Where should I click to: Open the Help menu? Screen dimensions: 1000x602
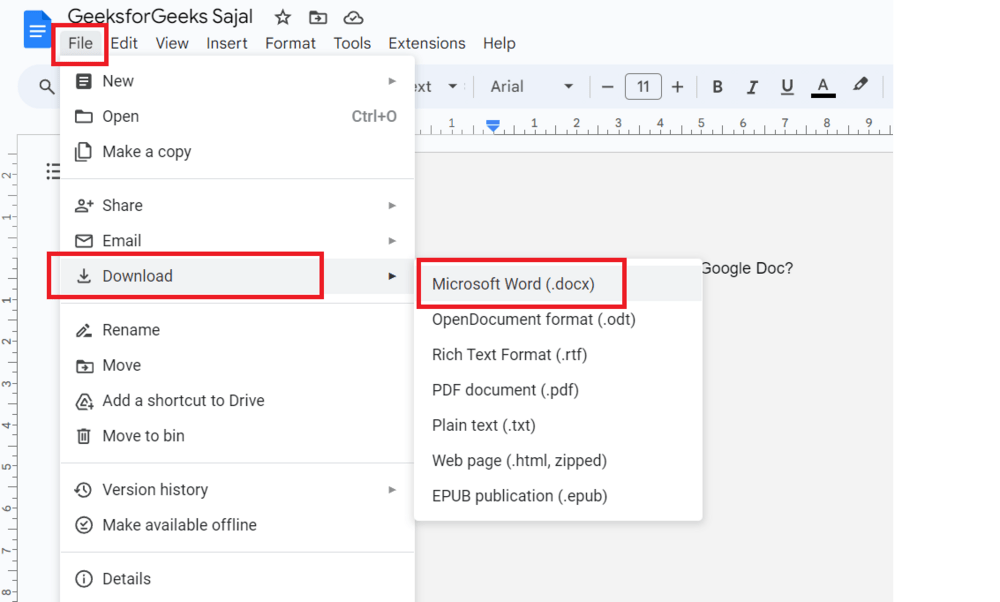tap(499, 43)
